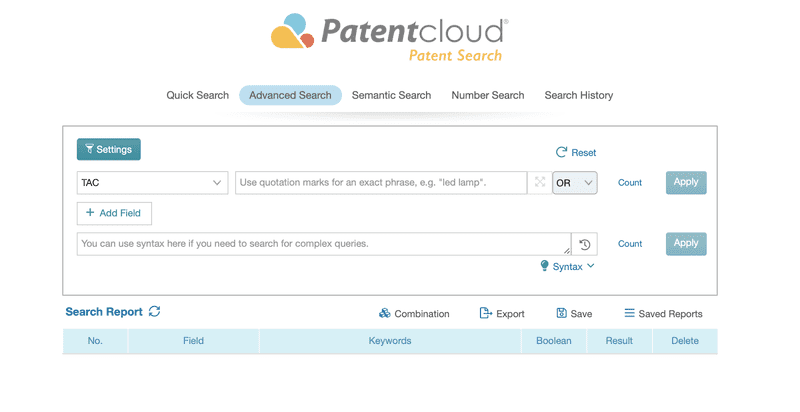800x412 pixels.
Task: Switch to the Search History tab
Action: coord(579,95)
